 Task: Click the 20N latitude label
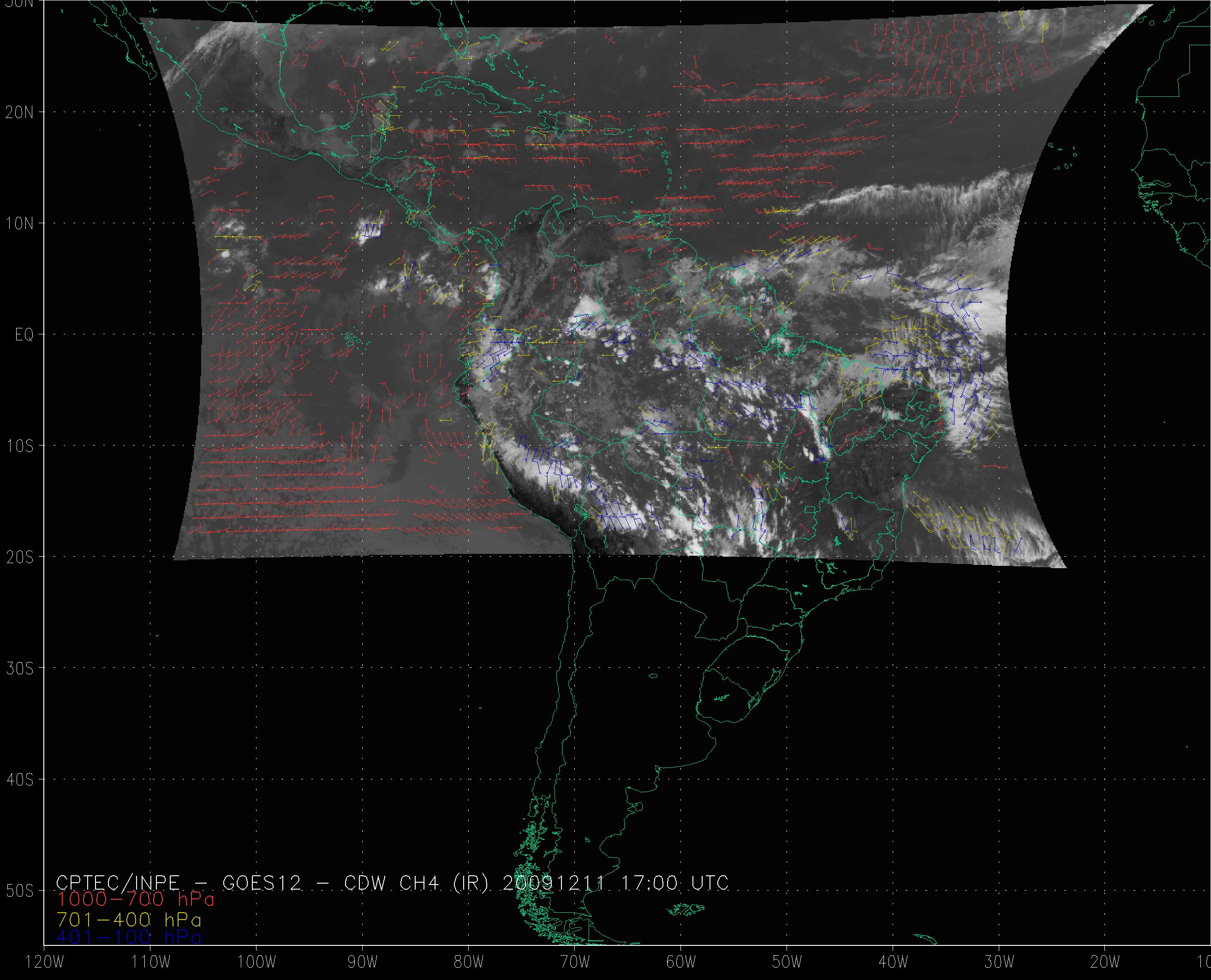[x=19, y=113]
